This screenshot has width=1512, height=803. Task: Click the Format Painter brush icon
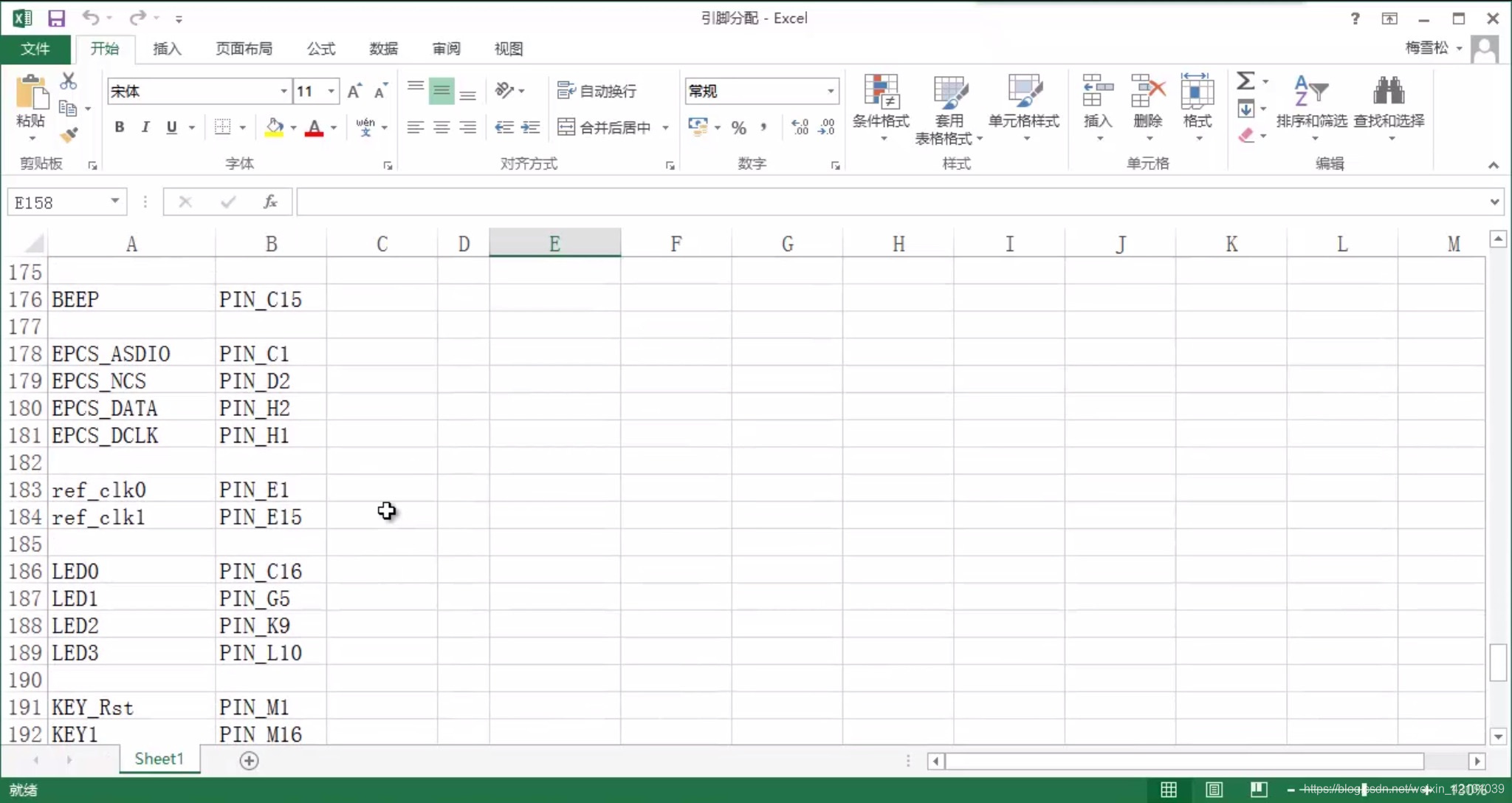click(69, 135)
